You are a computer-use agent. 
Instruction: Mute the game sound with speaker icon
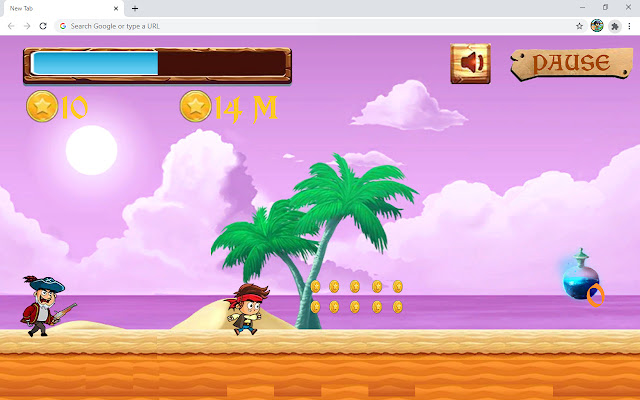[x=470, y=63]
